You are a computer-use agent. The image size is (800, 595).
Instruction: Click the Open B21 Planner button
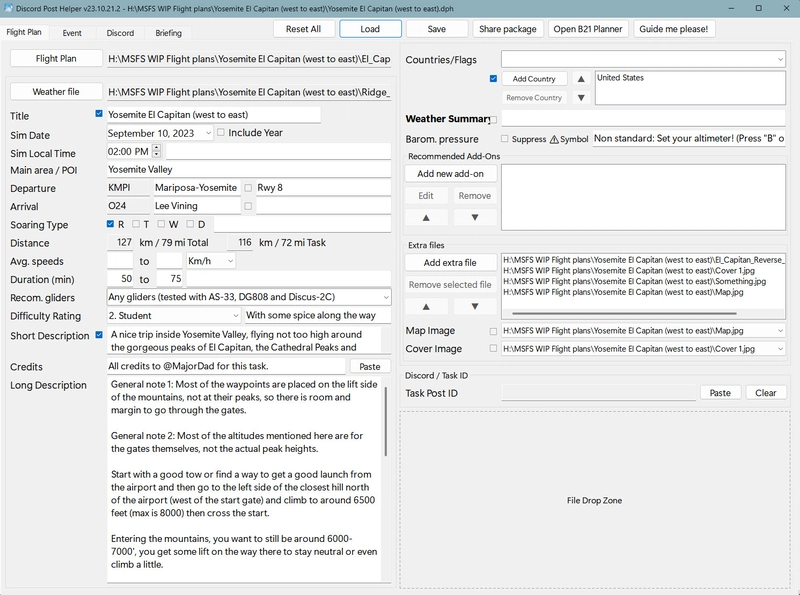pos(589,29)
